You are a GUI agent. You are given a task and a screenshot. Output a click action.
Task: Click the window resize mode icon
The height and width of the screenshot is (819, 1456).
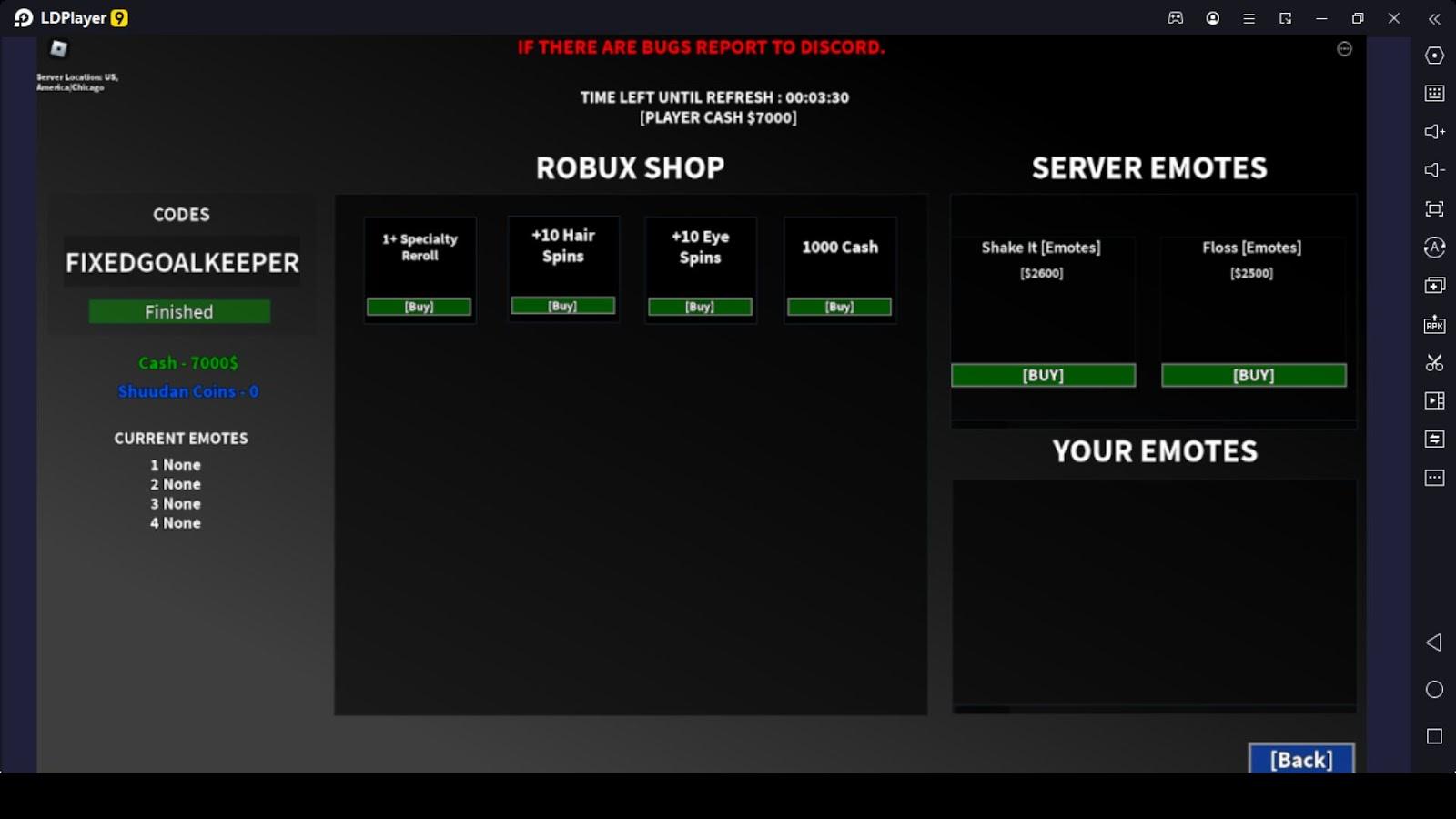pos(1285,17)
